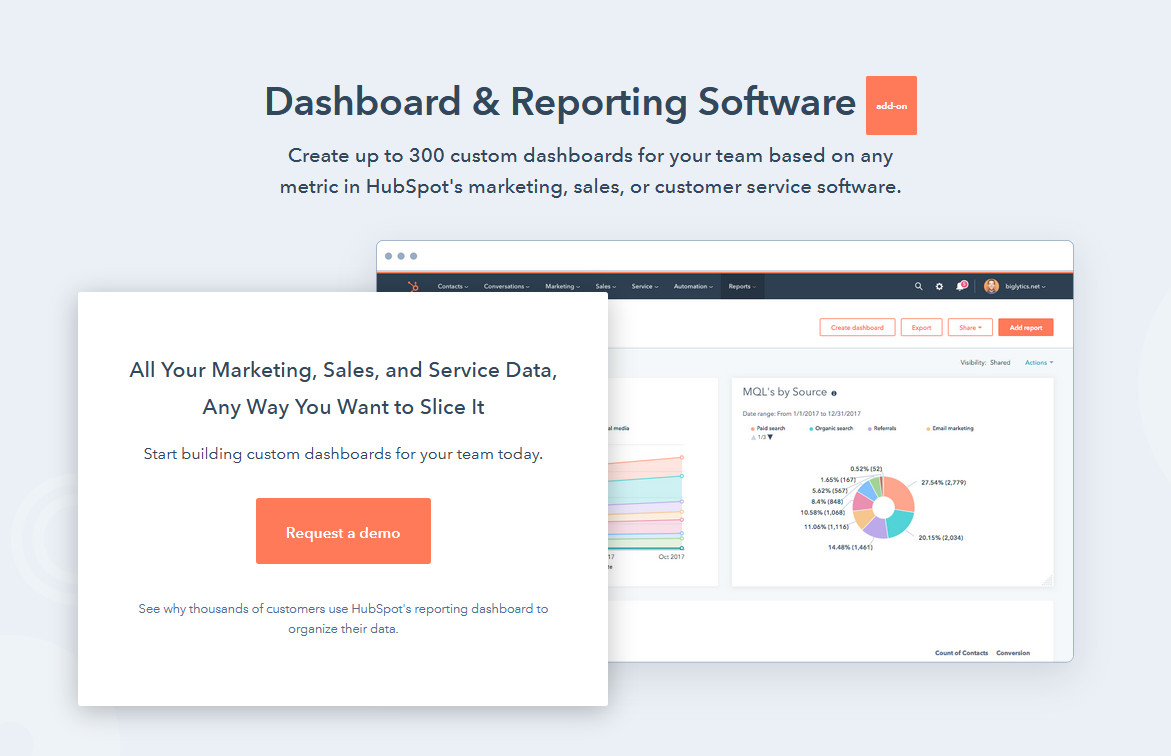This screenshot has height=756, width=1171.
Task: Expand the Share dropdown button
Action: [x=970, y=327]
